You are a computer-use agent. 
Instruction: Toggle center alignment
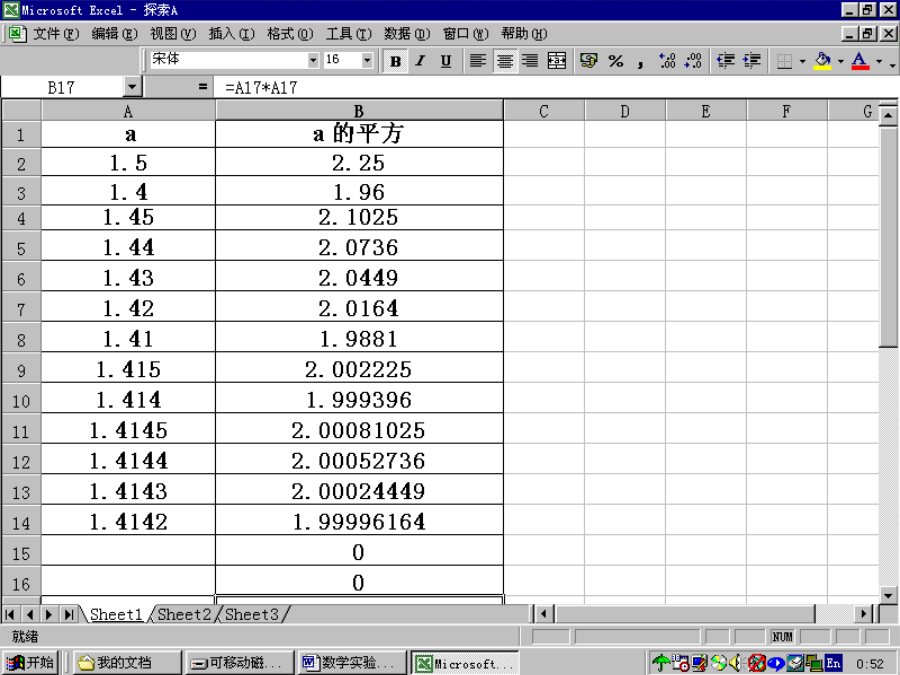tap(505, 61)
